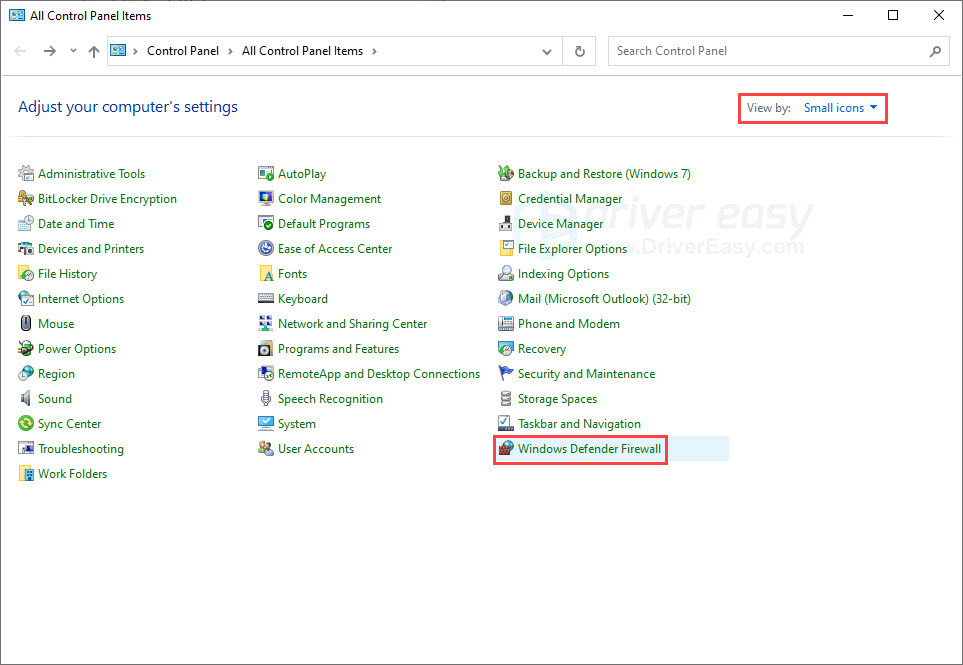Click the Sync Center green icon
The height and width of the screenshot is (665, 963).
[x=26, y=423]
